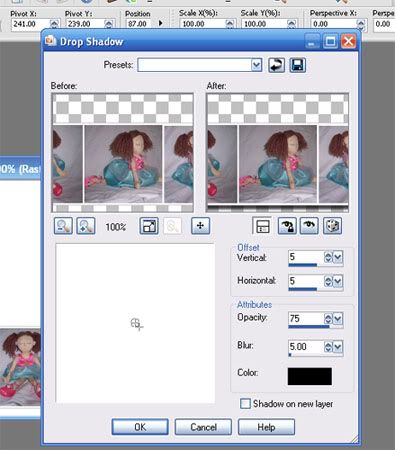395x450 pixels.
Task: Enable Shadow on new layer checkbox
Action: coord(245,404)
